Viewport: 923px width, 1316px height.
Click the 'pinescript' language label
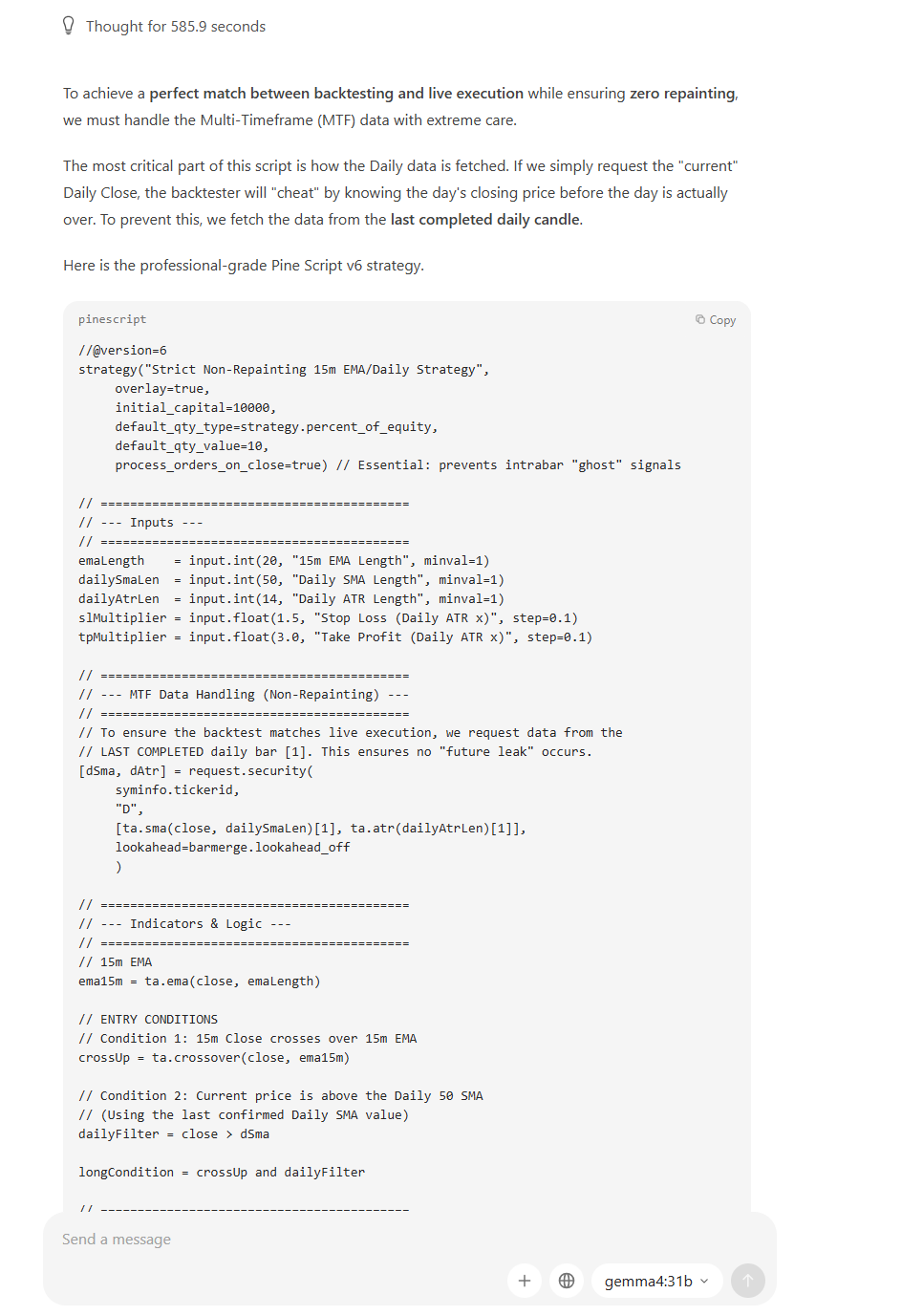(x=113, y=319)
